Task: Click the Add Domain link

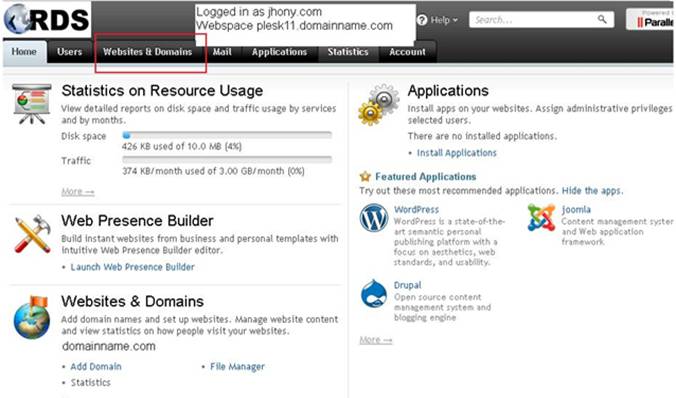Action: (96, 367)
